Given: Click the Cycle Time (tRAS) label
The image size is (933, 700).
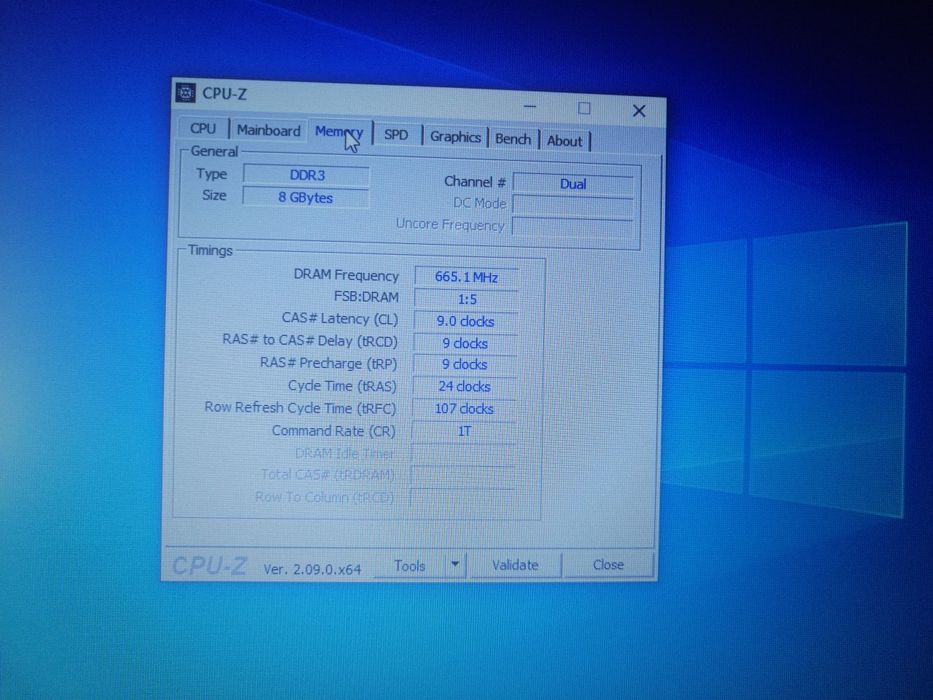Looking at the screenshot, I should tap(342, 386).
